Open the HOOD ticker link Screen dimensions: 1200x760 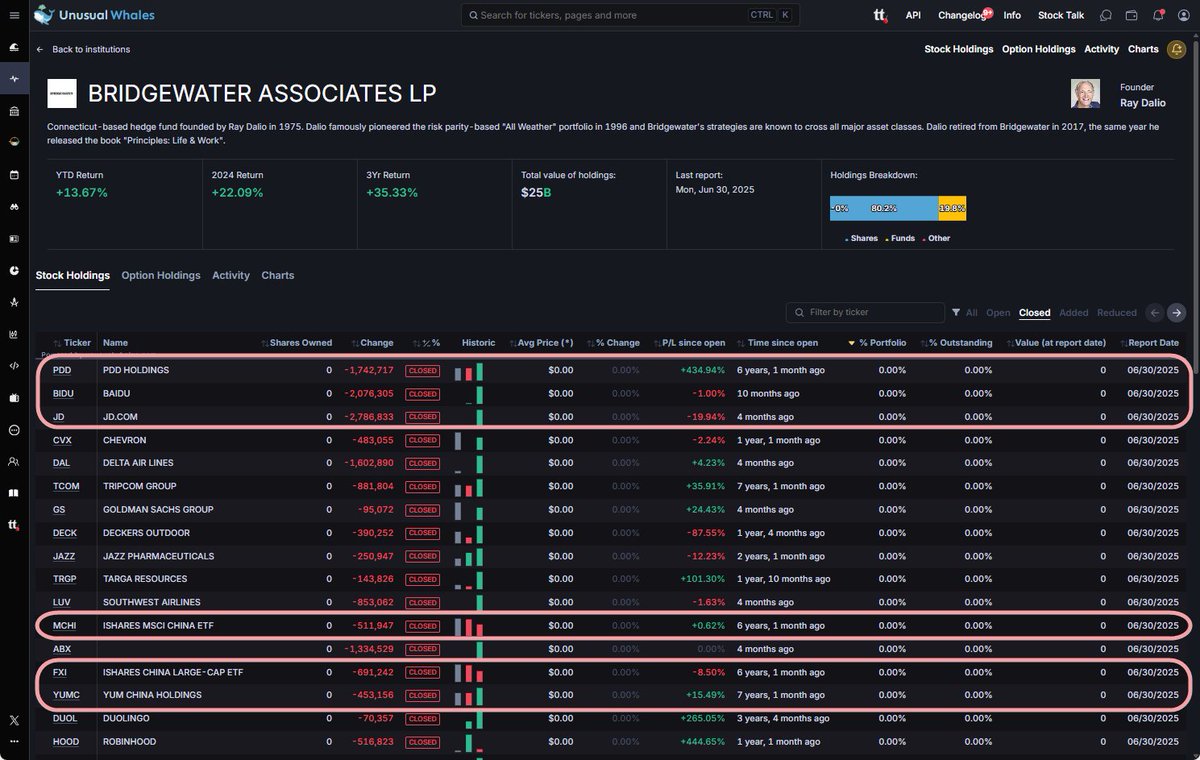point(66,742)
